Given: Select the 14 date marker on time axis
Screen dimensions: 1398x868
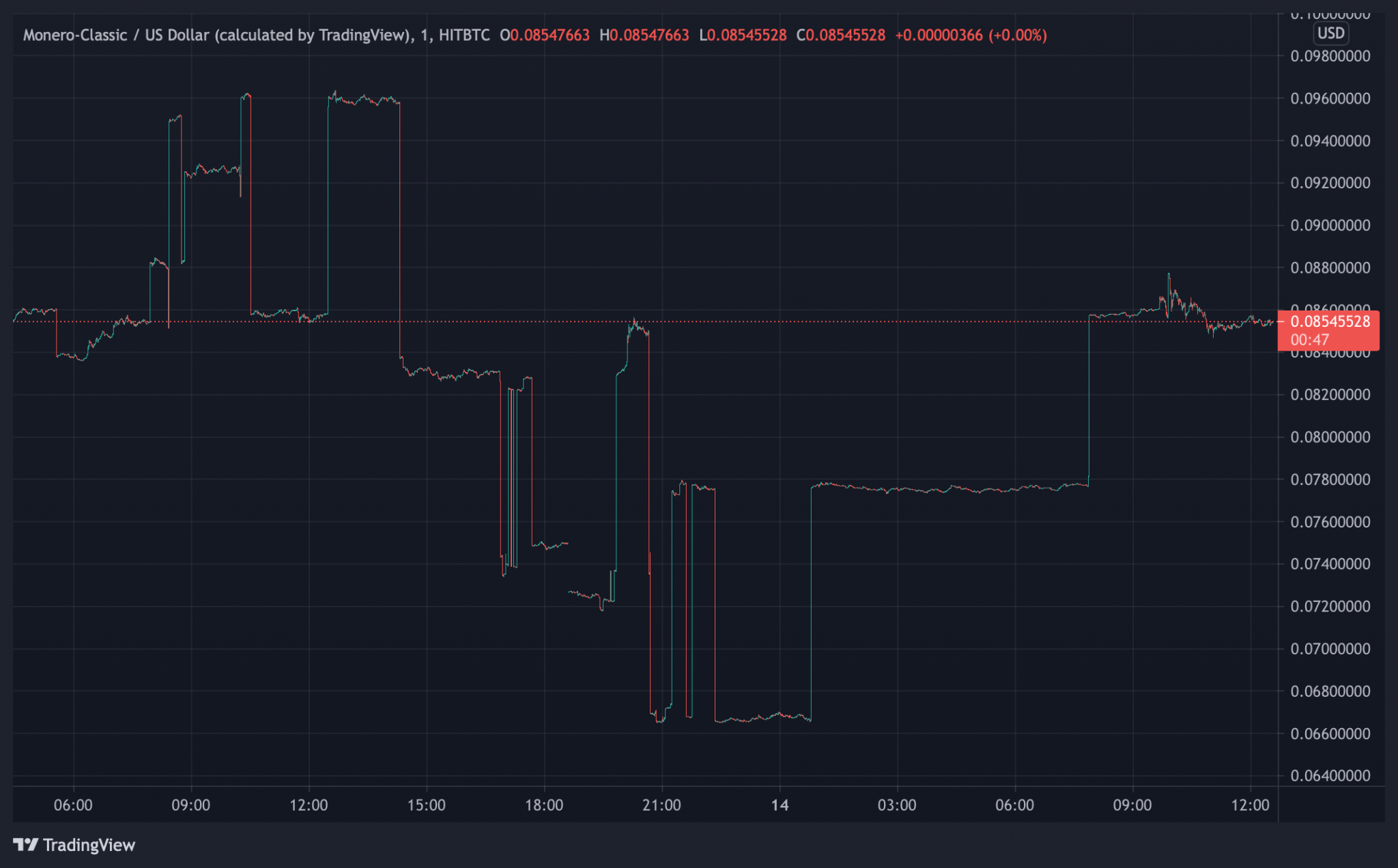Looking at the screenshot, I should coord(780,805).
